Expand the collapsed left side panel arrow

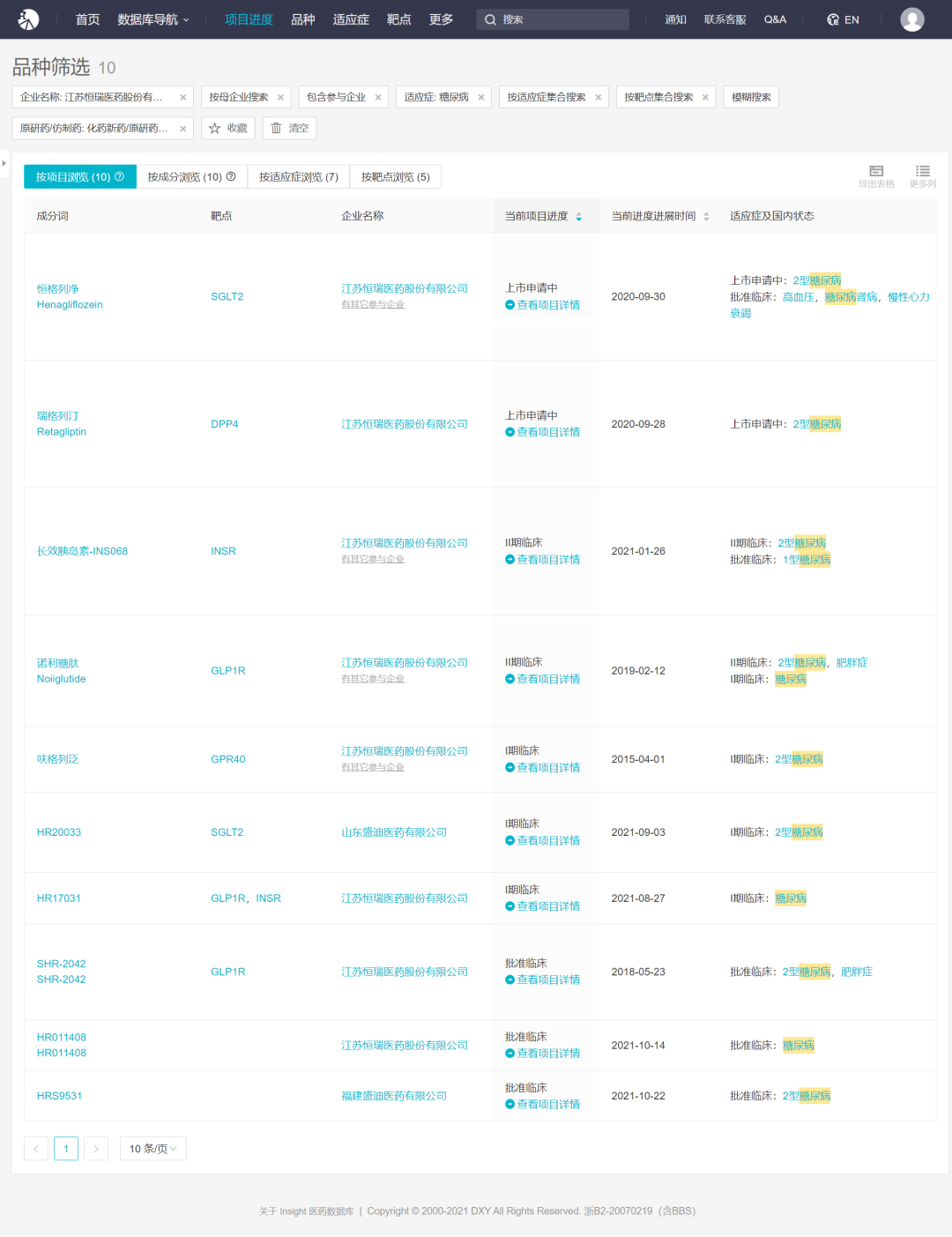point(4,163)
